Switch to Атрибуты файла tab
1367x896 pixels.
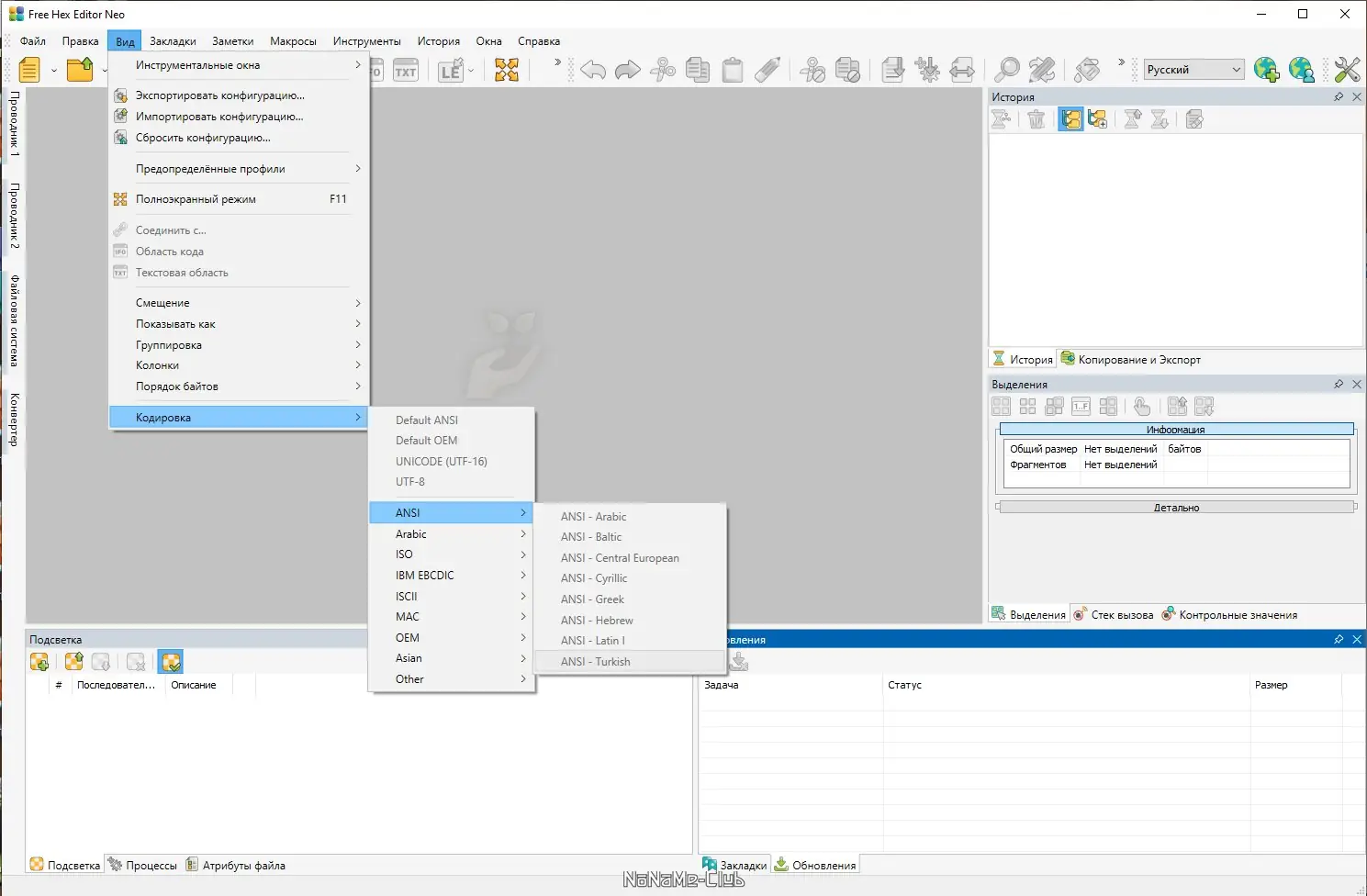[x=236, y=866]
